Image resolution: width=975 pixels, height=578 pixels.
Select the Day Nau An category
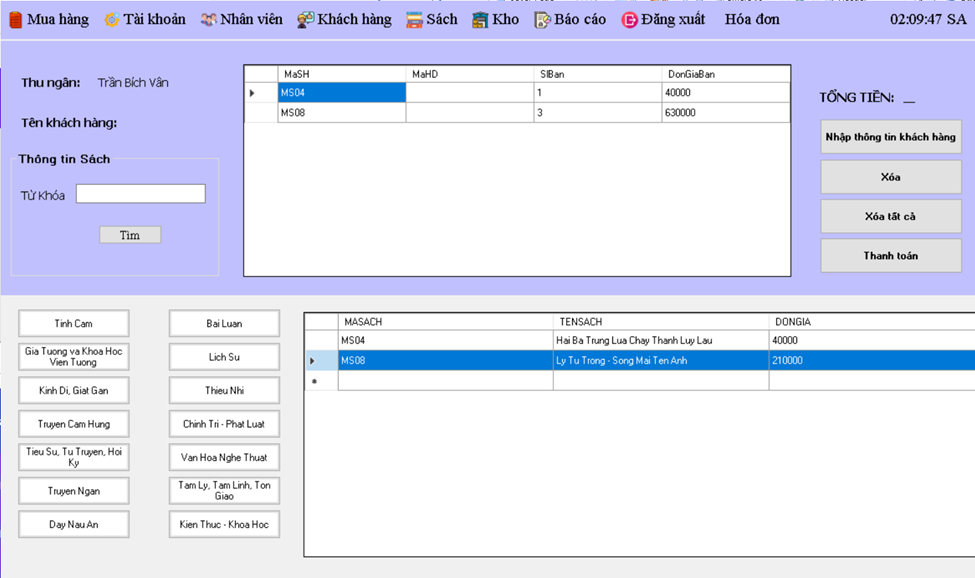pos(74,525)
